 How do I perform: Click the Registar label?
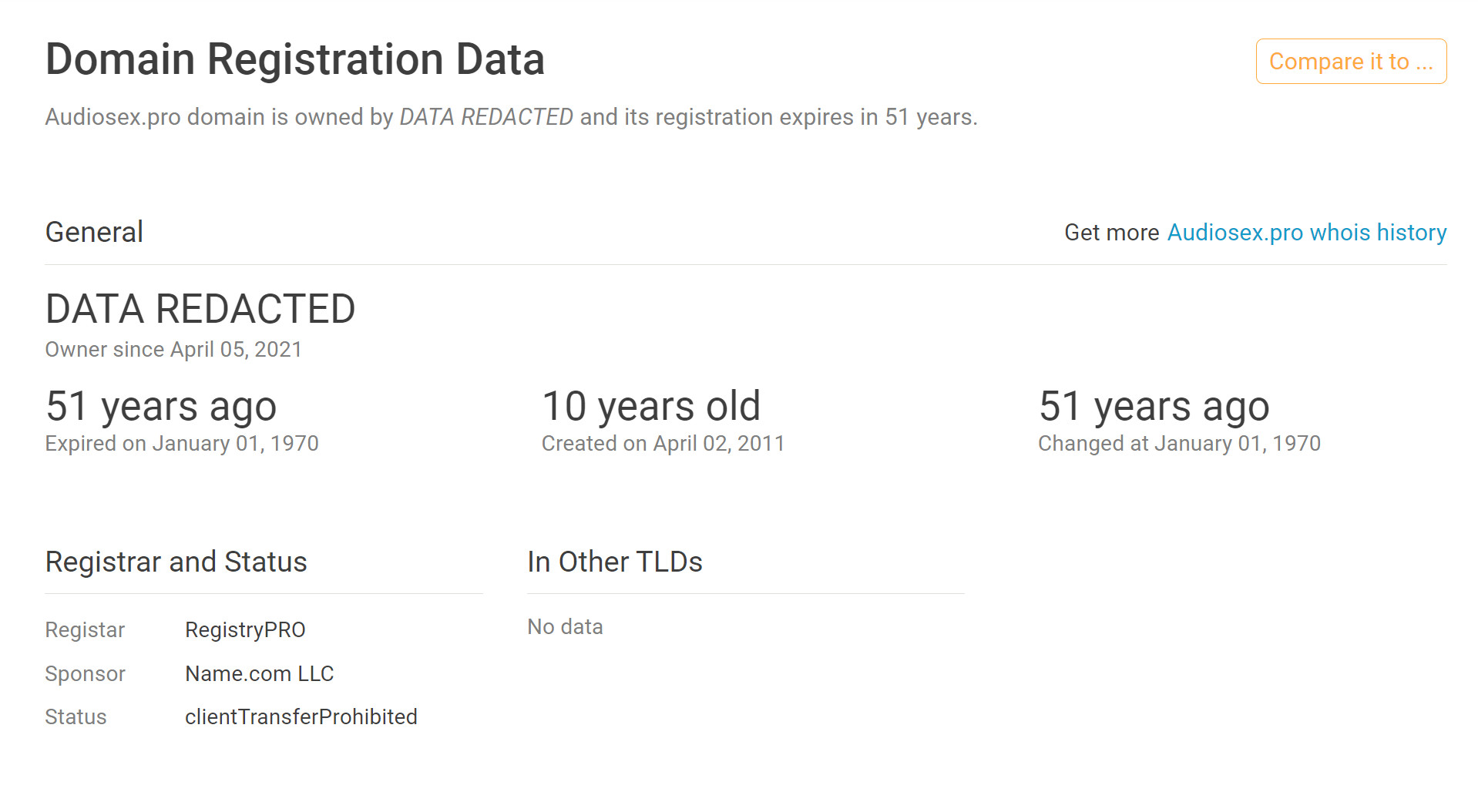(x=85, y=630)
